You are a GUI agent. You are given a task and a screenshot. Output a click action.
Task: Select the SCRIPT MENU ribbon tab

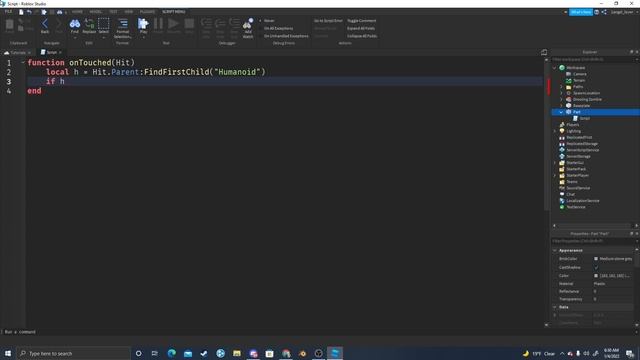pyautogui.click(x=173, y=12)
